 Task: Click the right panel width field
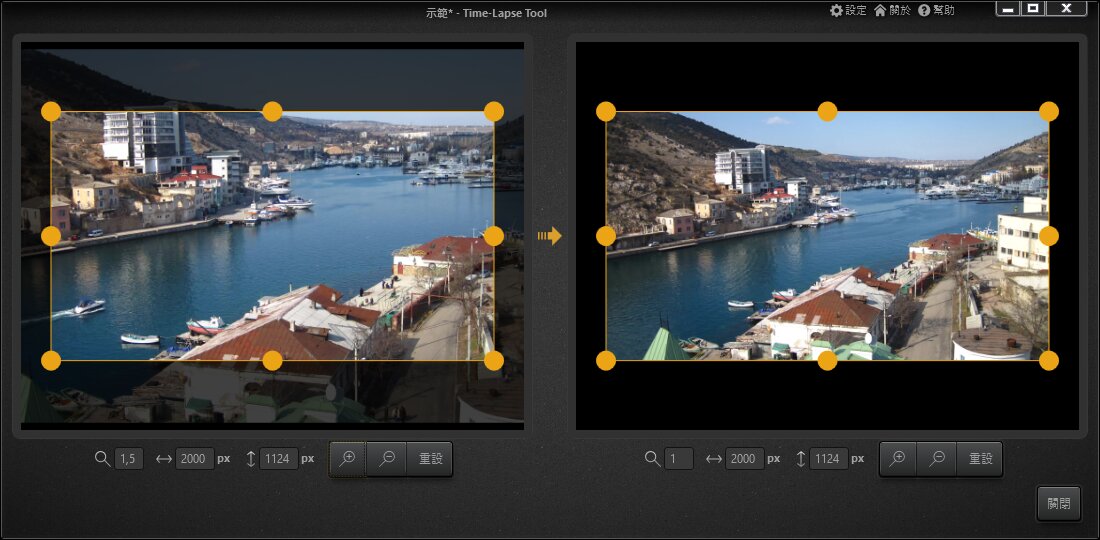tap(744, 459)
